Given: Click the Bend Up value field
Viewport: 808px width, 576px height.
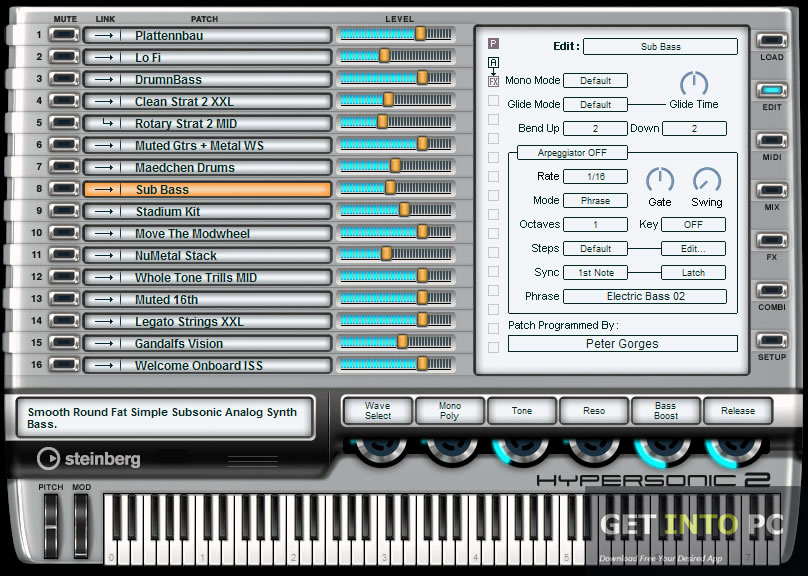Looking at the screenshot, I should (596, 128).
